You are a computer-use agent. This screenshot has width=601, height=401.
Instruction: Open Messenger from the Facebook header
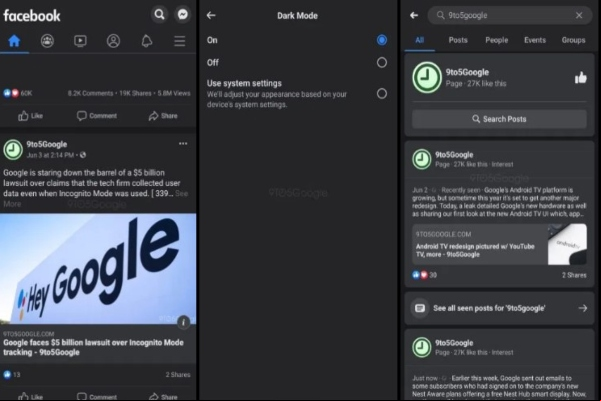(183, 15)
